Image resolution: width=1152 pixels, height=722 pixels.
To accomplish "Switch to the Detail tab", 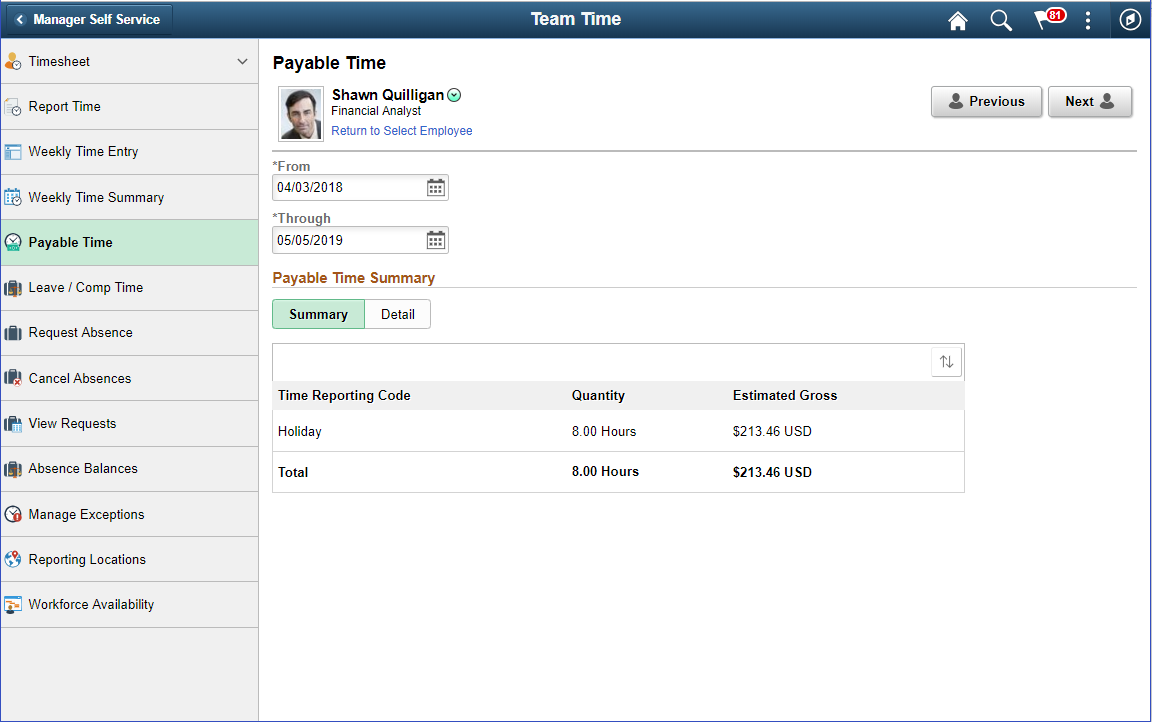I will [x=397, y=314].
